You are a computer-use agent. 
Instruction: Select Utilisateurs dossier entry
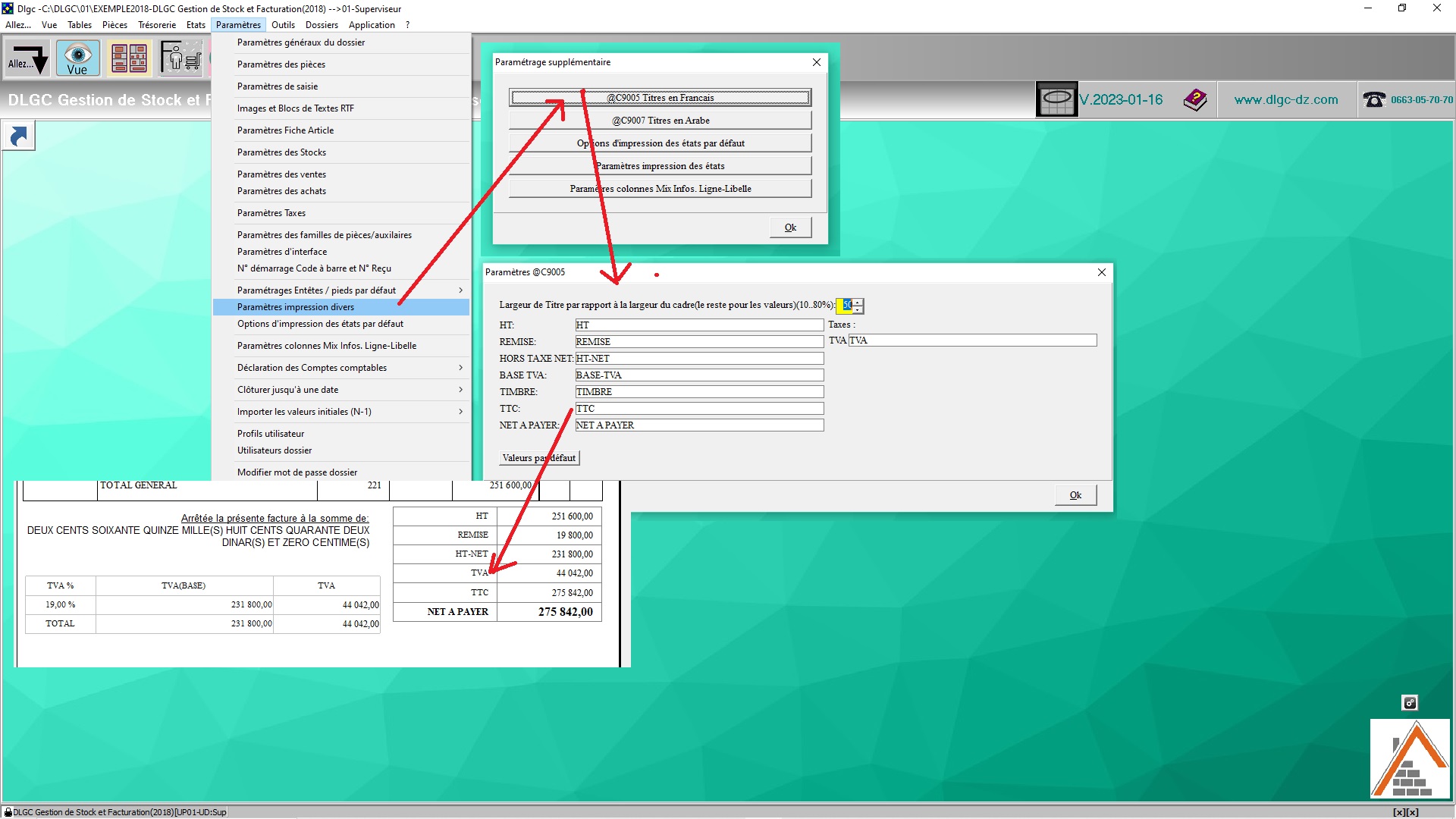click(341, 450)
